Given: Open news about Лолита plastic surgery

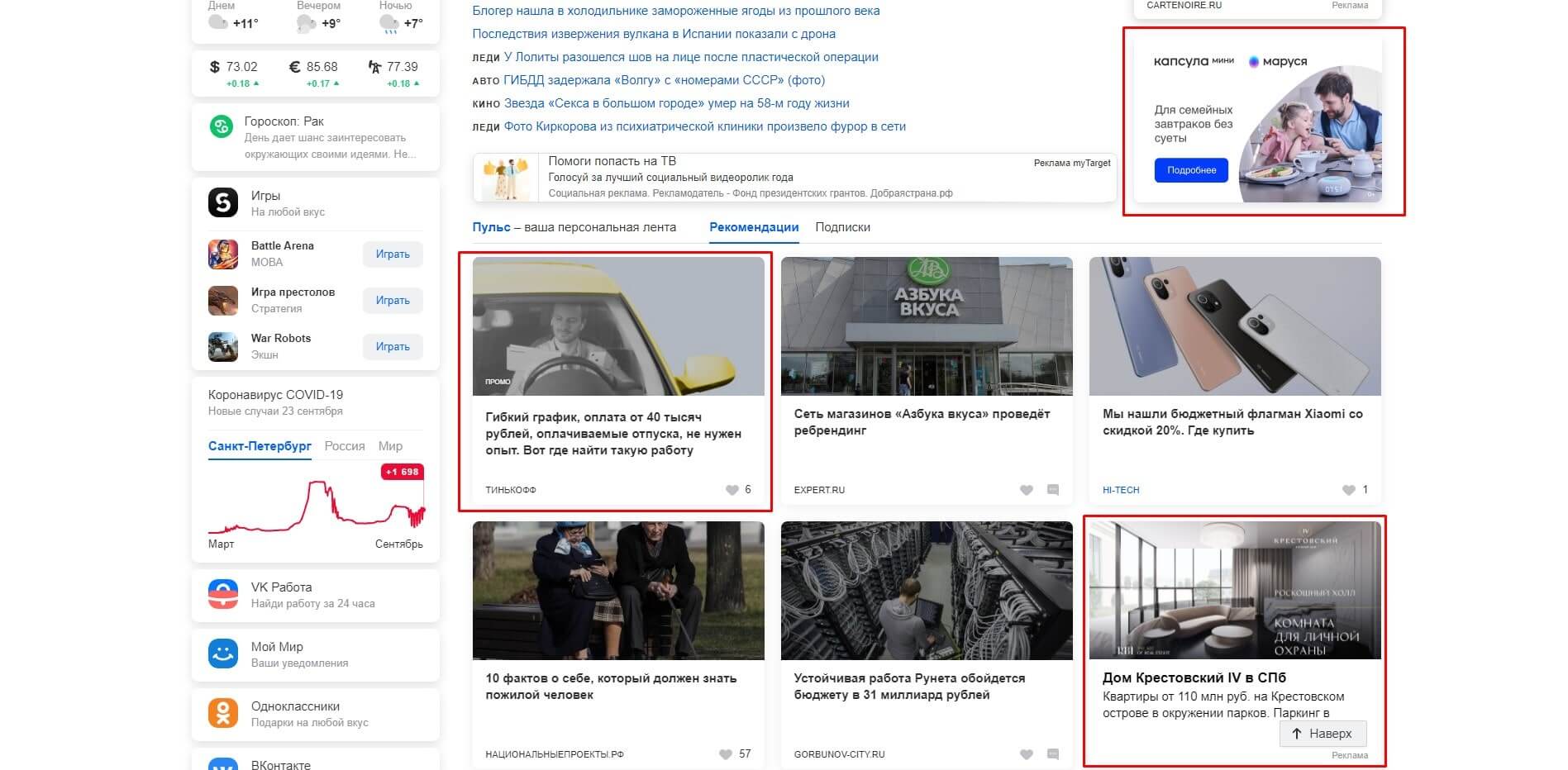Looking at the screenshot, I should [x=691, y=57].
